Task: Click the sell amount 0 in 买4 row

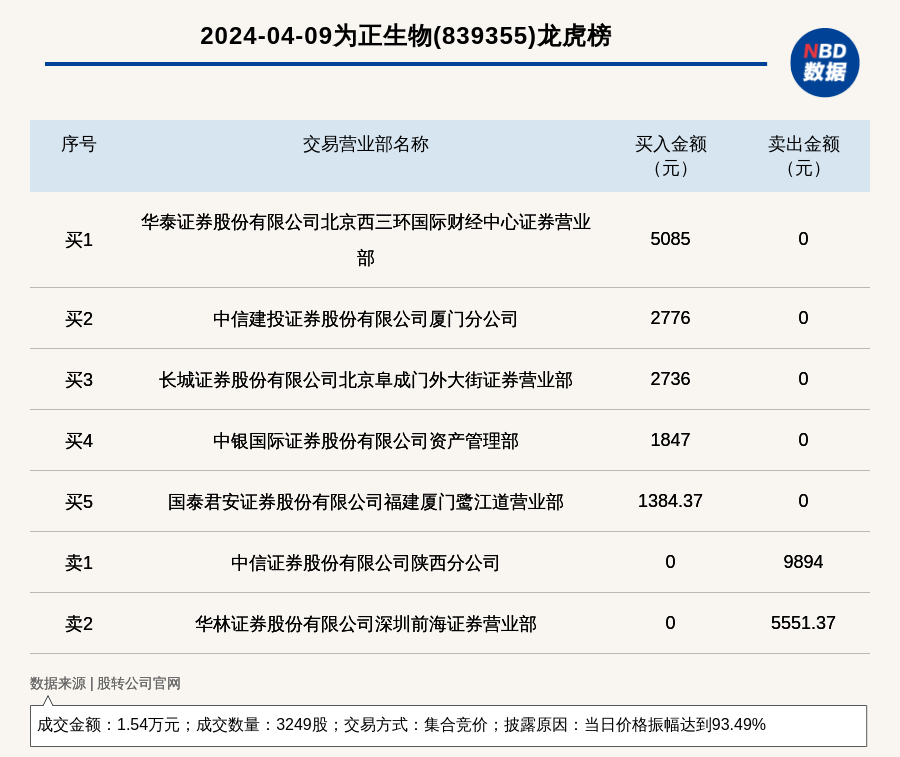Action: click(803, 440)
